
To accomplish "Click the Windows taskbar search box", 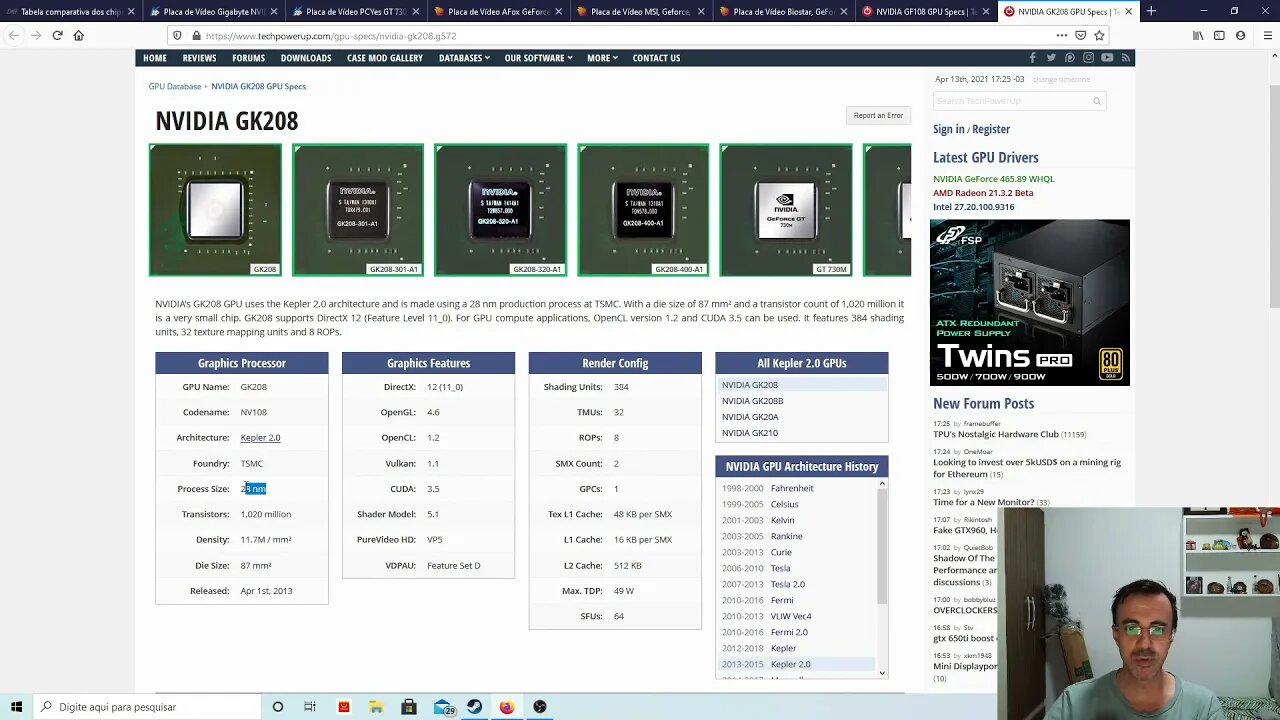I will (147, 707).
